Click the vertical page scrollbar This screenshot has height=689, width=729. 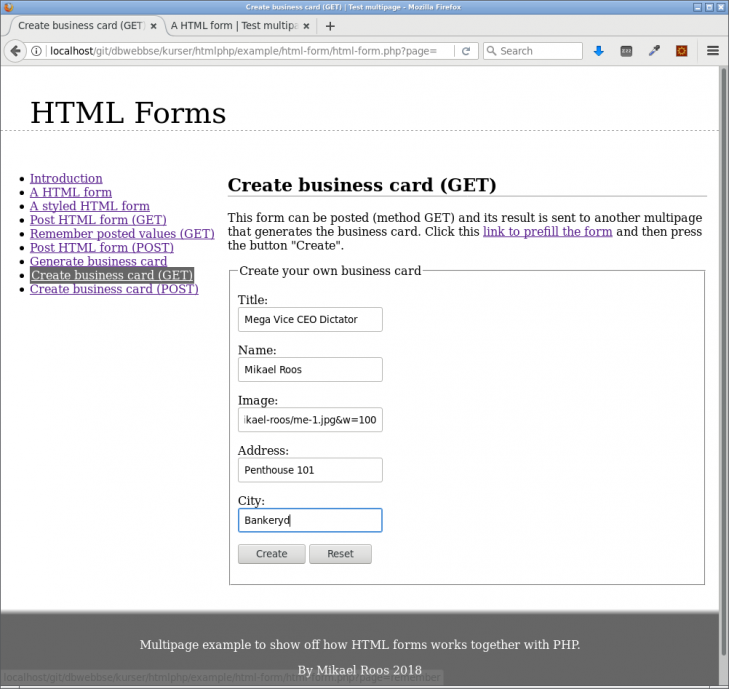(x=723, y=363)
